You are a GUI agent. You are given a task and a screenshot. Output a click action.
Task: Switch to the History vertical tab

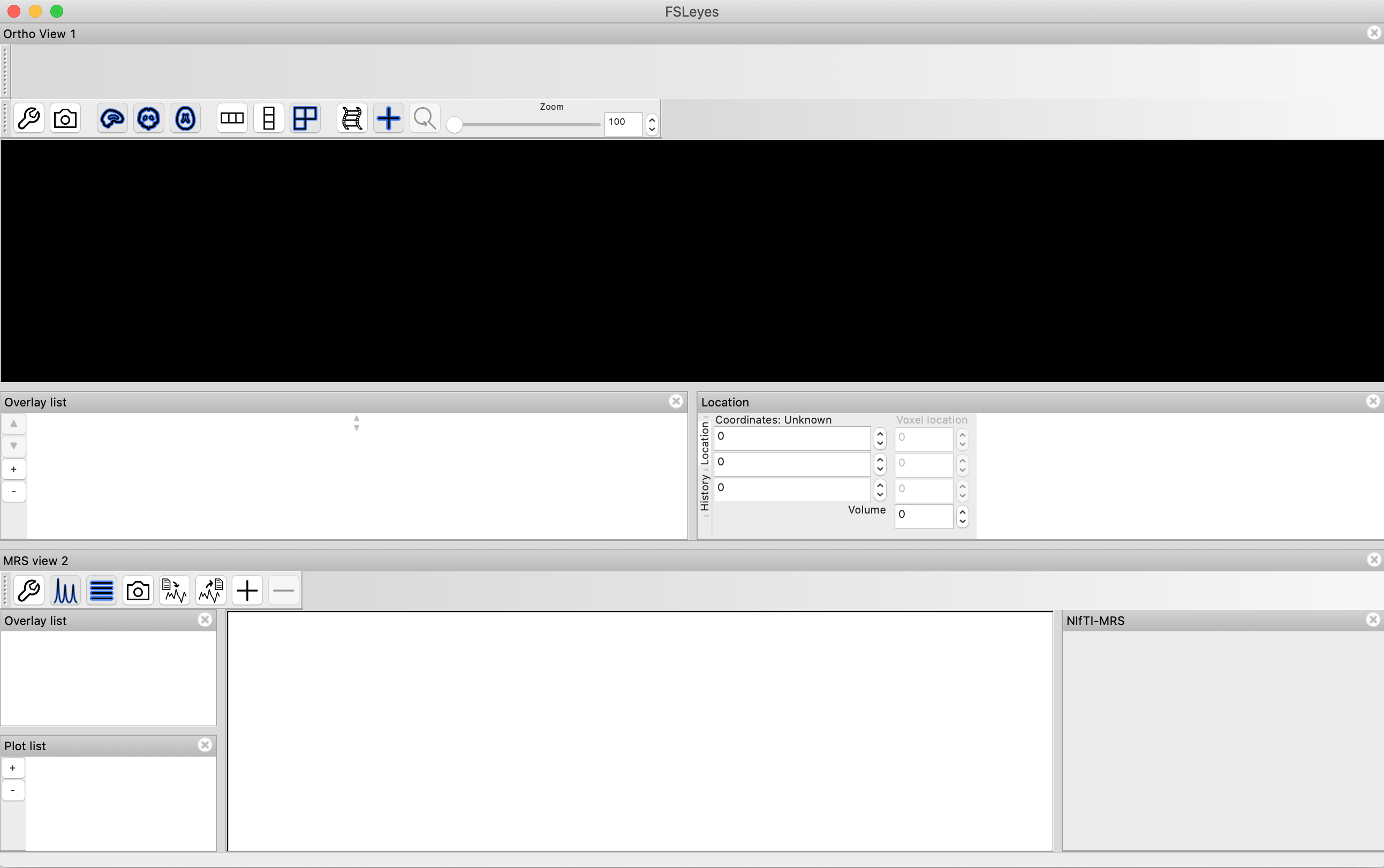coord(705,493)
